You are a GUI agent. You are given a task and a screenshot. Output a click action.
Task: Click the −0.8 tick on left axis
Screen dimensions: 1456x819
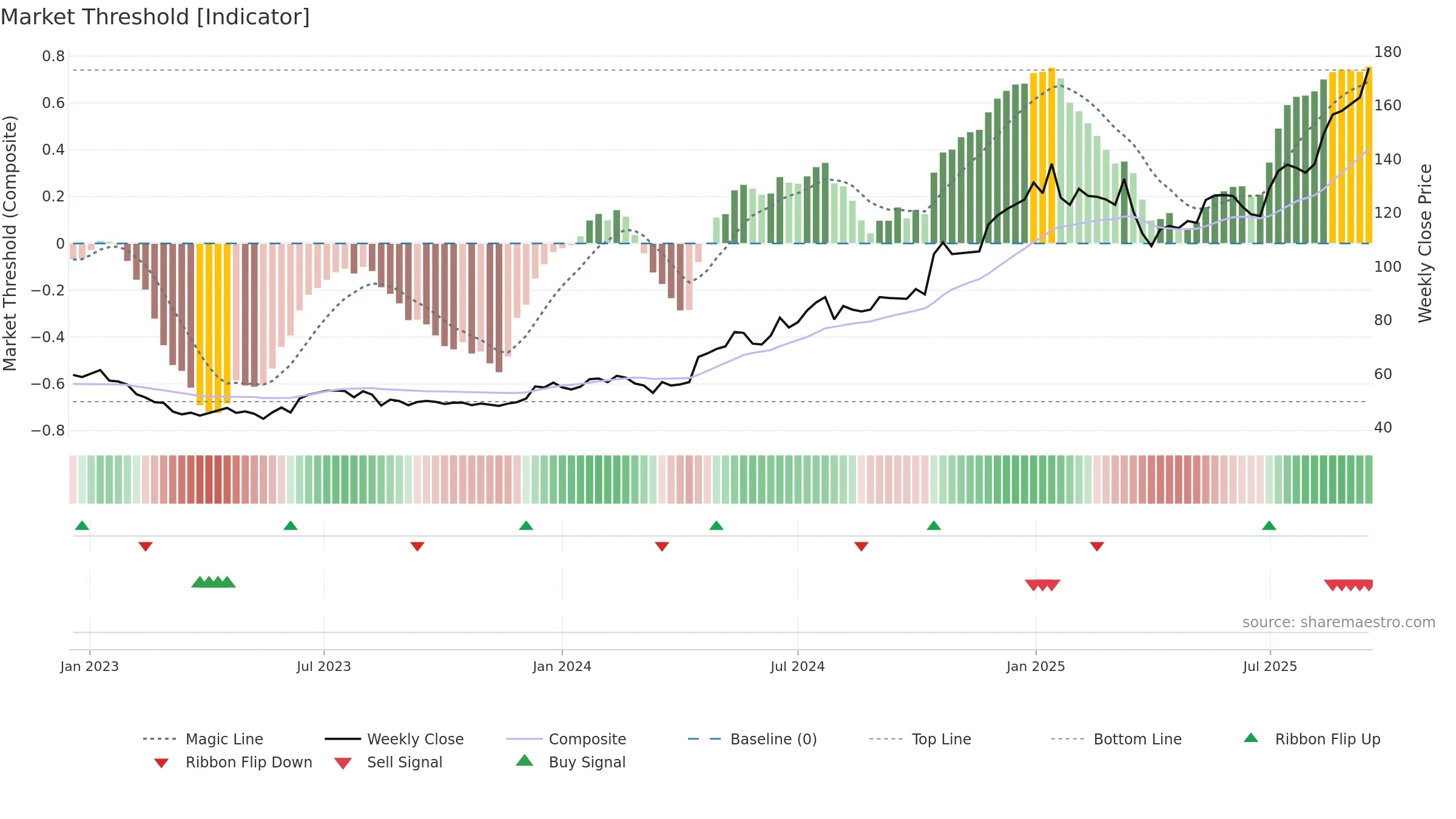tap(47, 431)
